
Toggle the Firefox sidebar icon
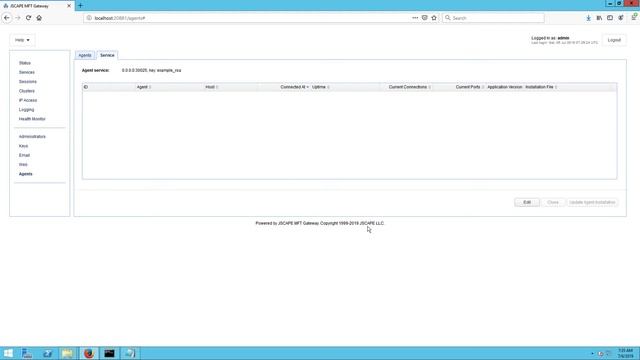[610, 18]
